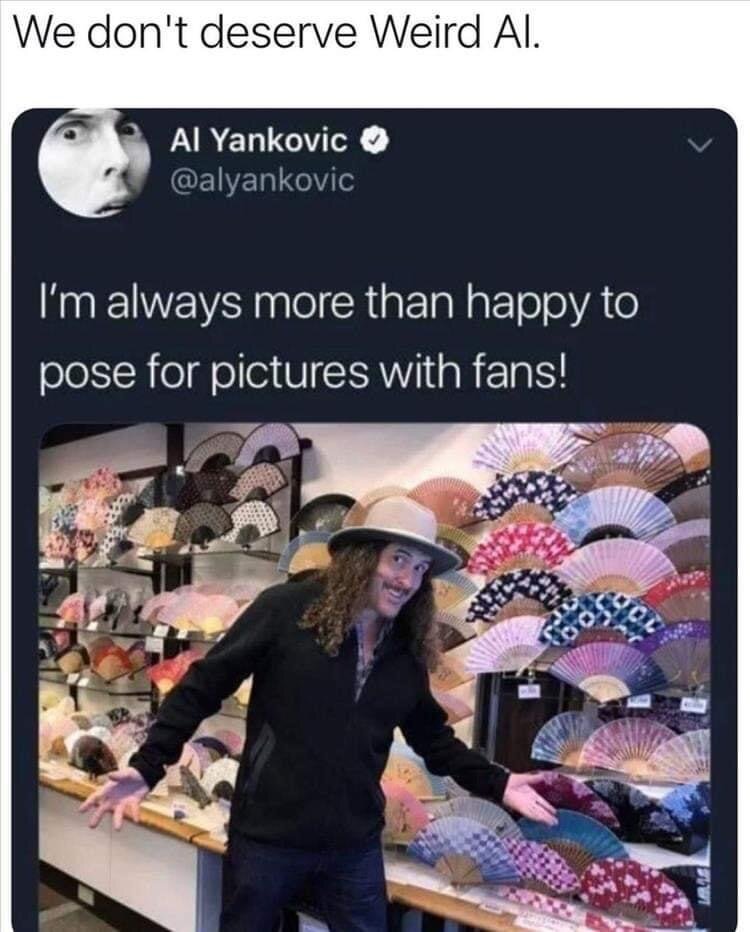Expand the tweet options chevron
Image resolution: width=750 pixels, height=932 pixels.
click(x=700, y=145)
